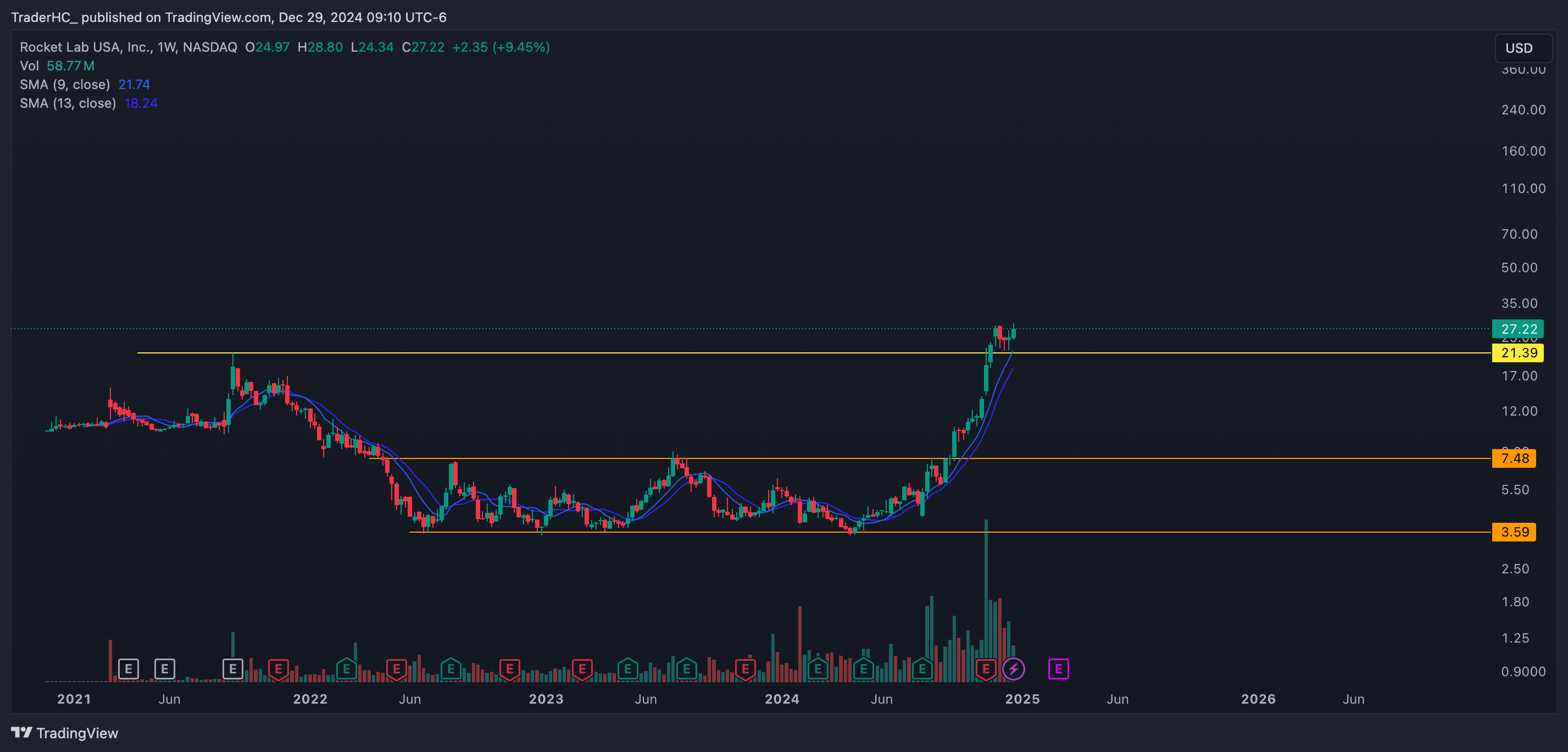
Task: Click the red earnings marker just before 2023
Action: point(509,669)
